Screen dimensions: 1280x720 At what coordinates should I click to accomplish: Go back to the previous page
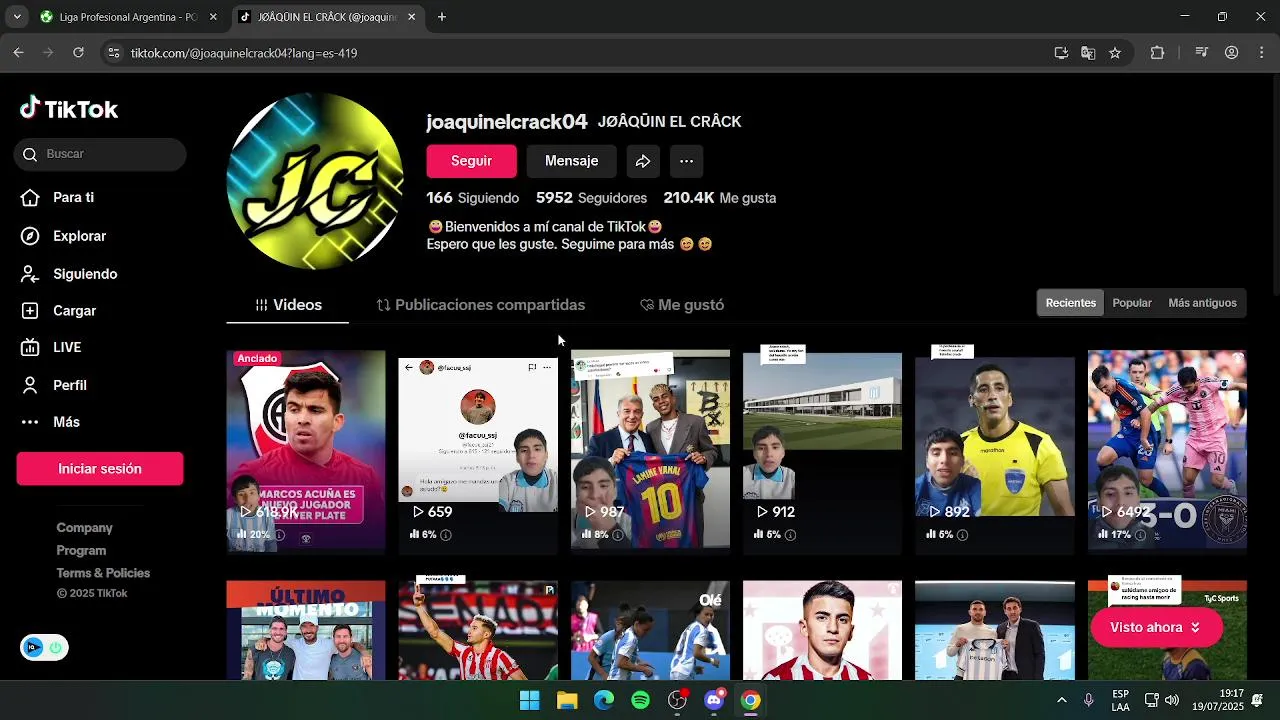pyautogui.click(x=18, y=53)
